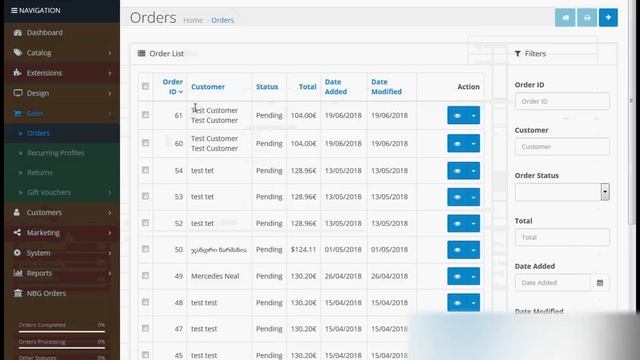Click the Reports chart icon
640x360 pixels.
coord(18,273)
